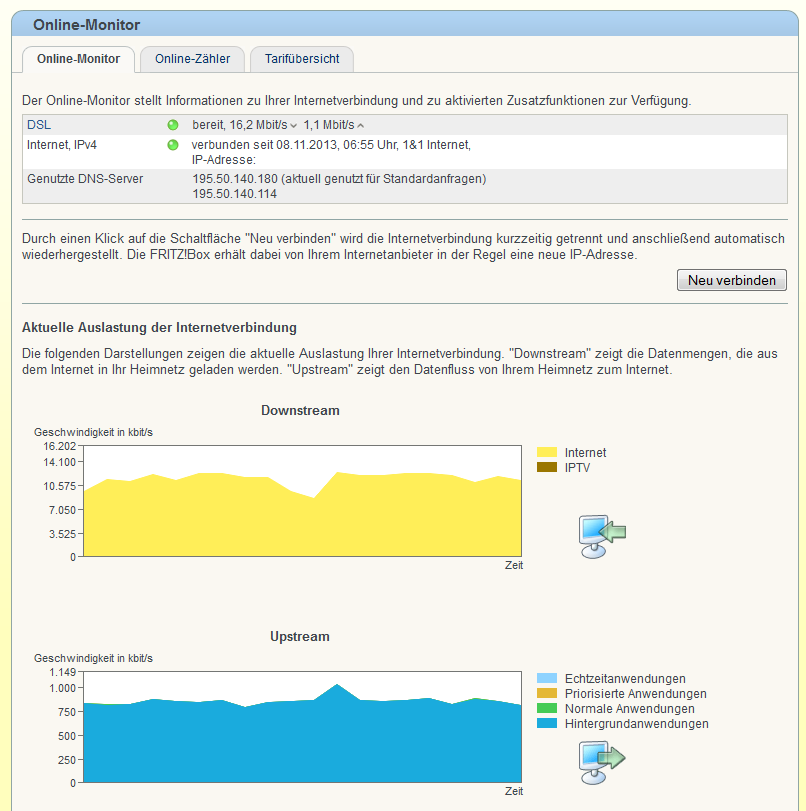806x811 pixels.
Task: Click the 1.149 axis label in Upstream
Action: coord(63,672)
